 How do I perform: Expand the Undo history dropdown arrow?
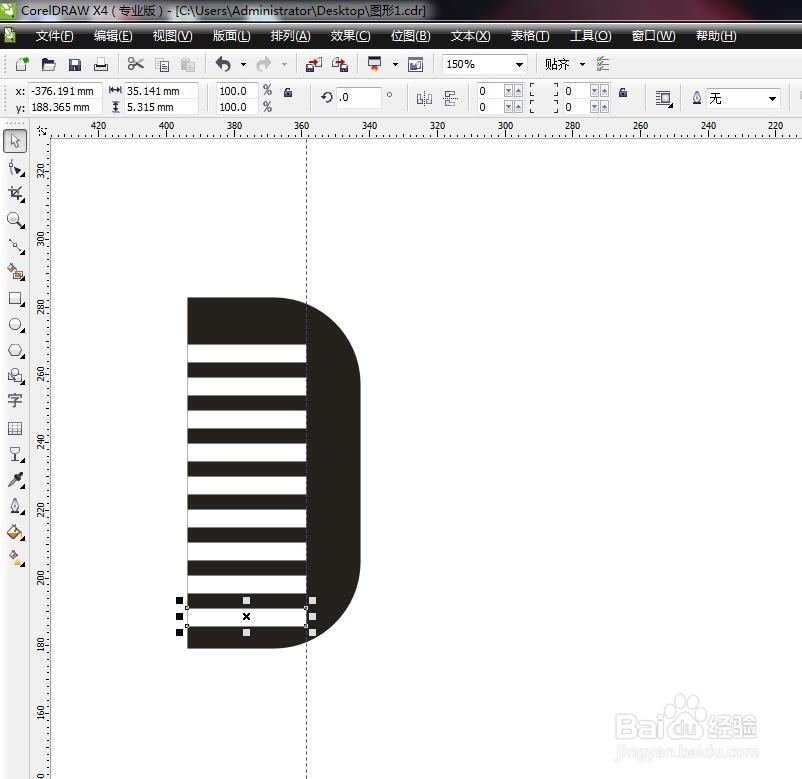pyautogui.click(x=243, y=64)
